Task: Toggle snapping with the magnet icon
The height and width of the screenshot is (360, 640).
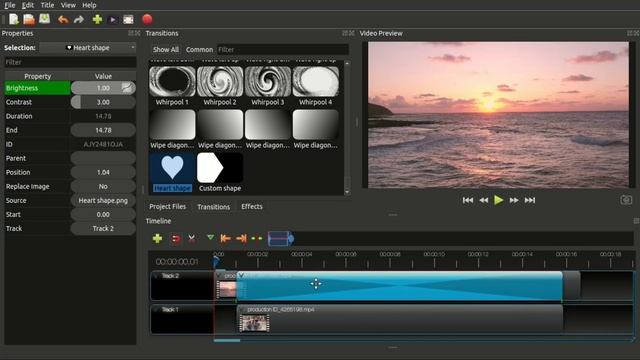Action: [176, 239]
